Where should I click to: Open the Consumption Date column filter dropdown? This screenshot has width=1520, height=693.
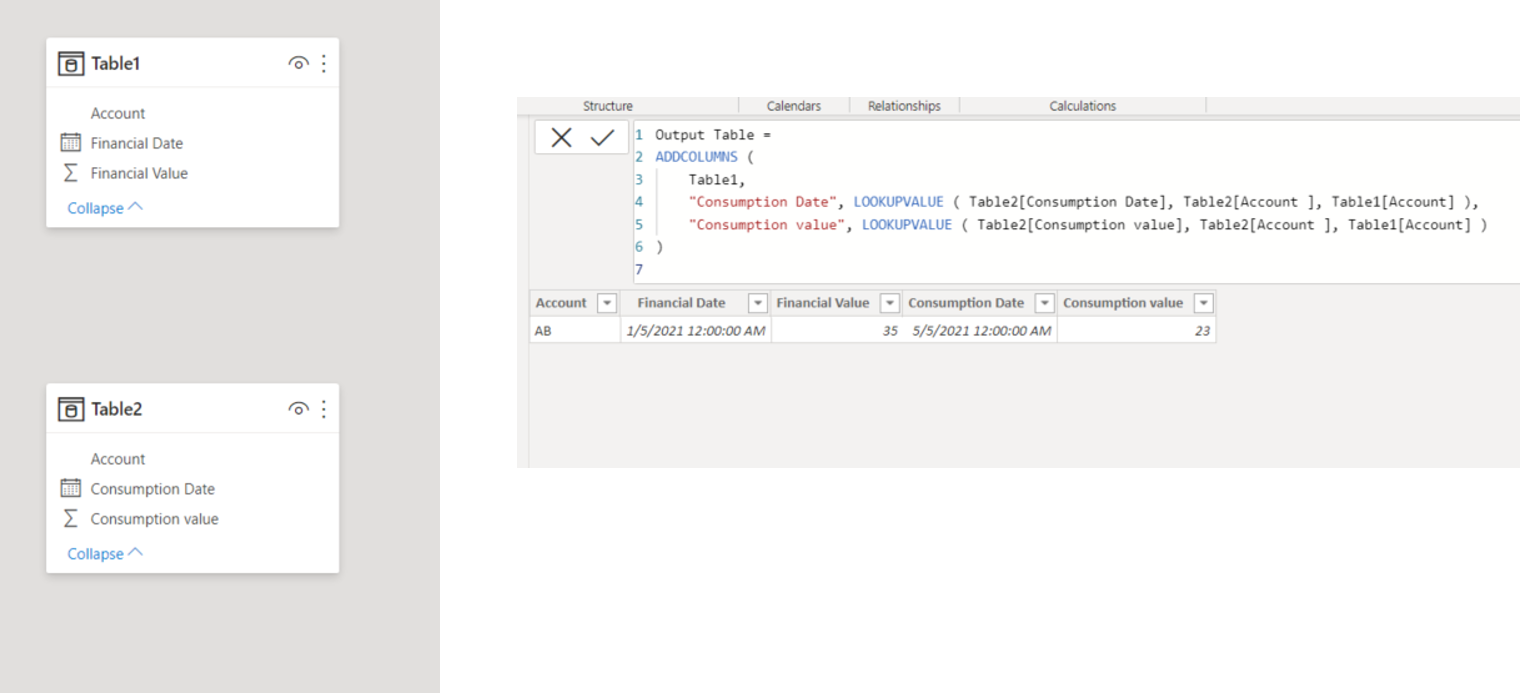point(1045,303)
